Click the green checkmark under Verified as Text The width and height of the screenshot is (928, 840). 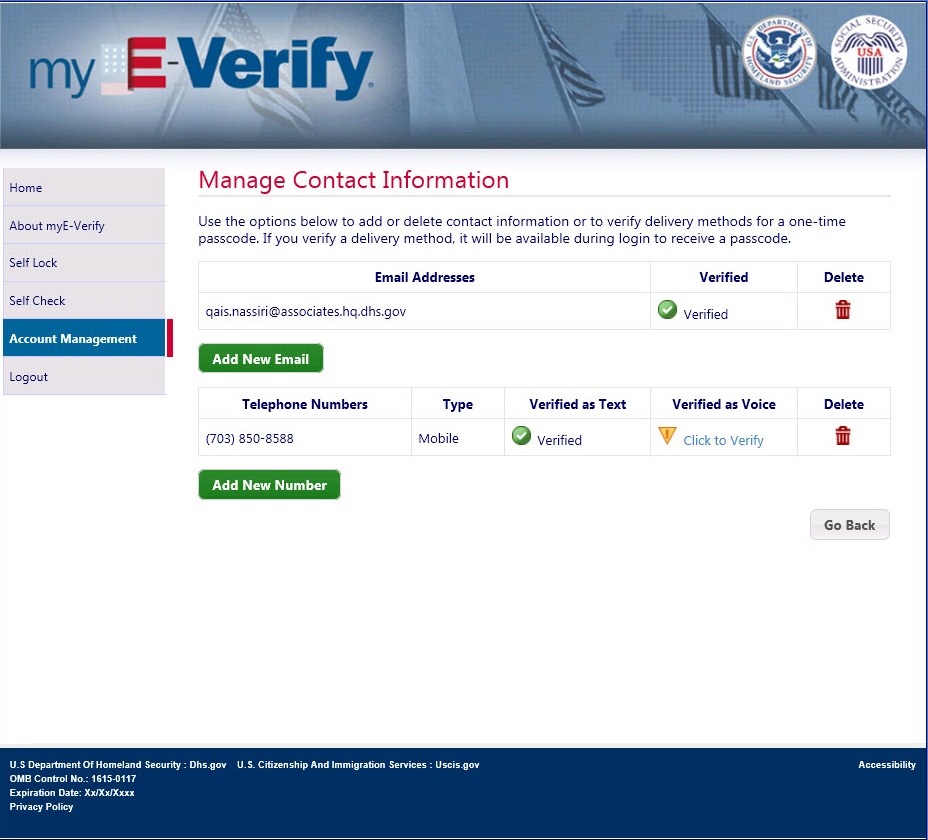(521, 435)
